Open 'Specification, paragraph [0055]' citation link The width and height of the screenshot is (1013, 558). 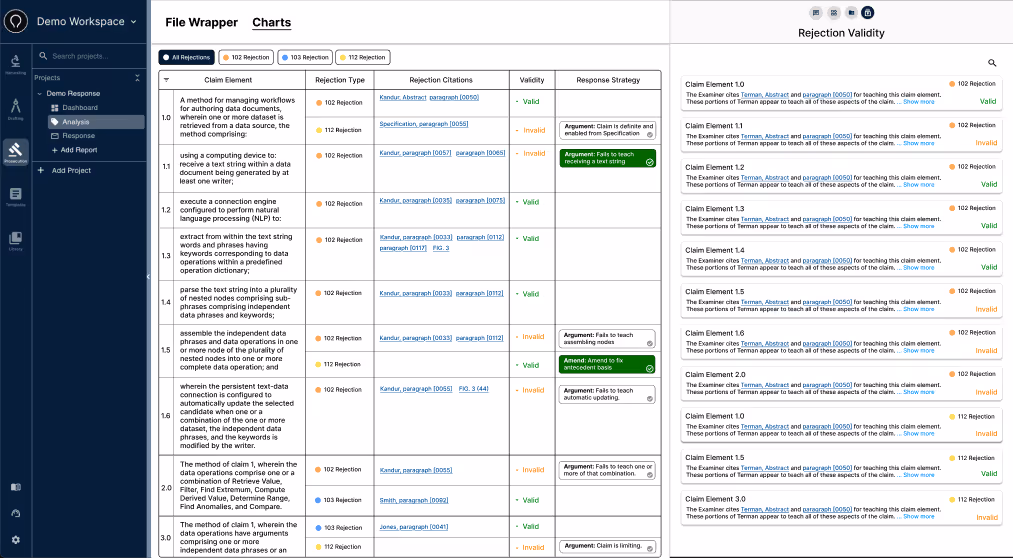[x=424, y=124]
